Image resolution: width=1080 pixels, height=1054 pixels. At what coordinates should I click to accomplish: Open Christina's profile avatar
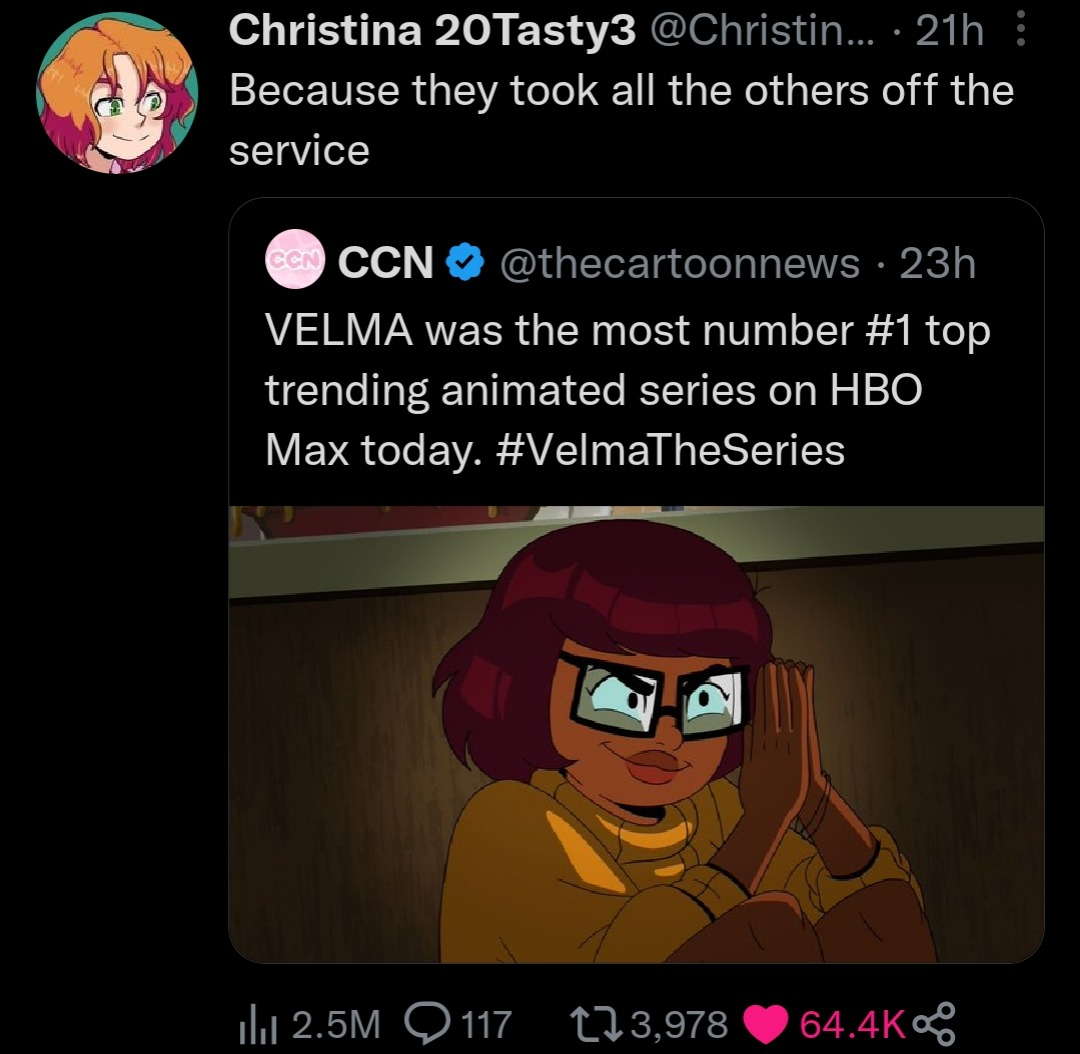click(117, 93)
